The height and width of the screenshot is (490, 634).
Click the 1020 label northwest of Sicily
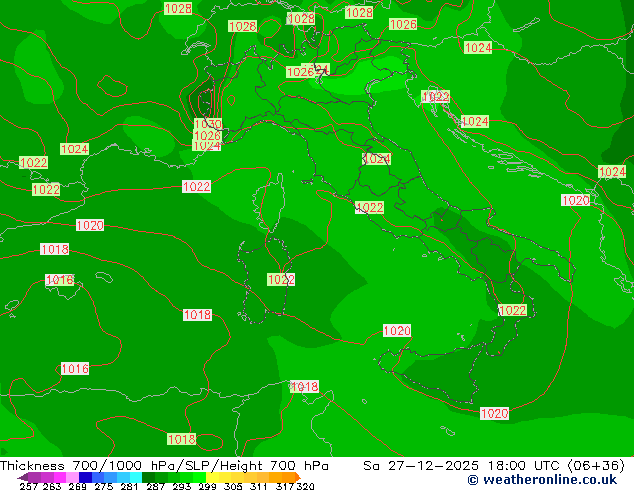click(397, 331)
